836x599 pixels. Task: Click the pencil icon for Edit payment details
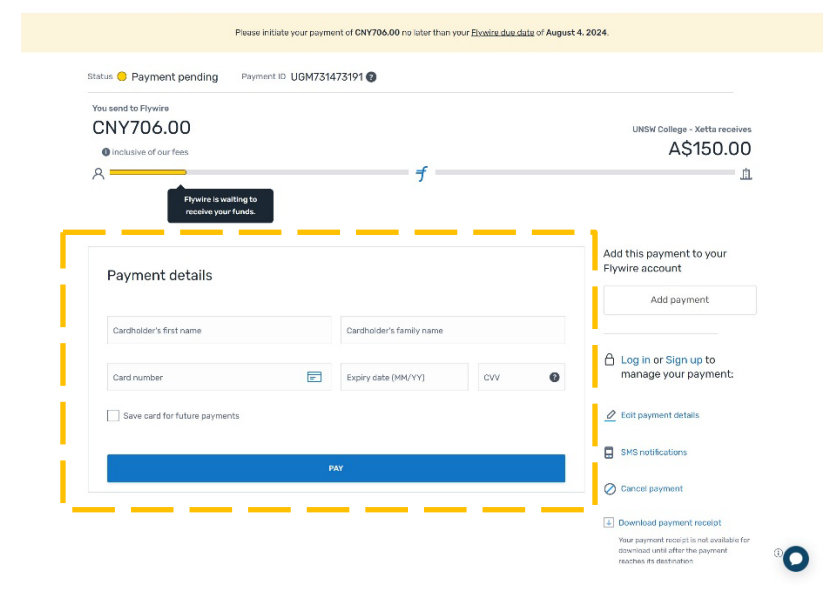click(x=610, y=415)
